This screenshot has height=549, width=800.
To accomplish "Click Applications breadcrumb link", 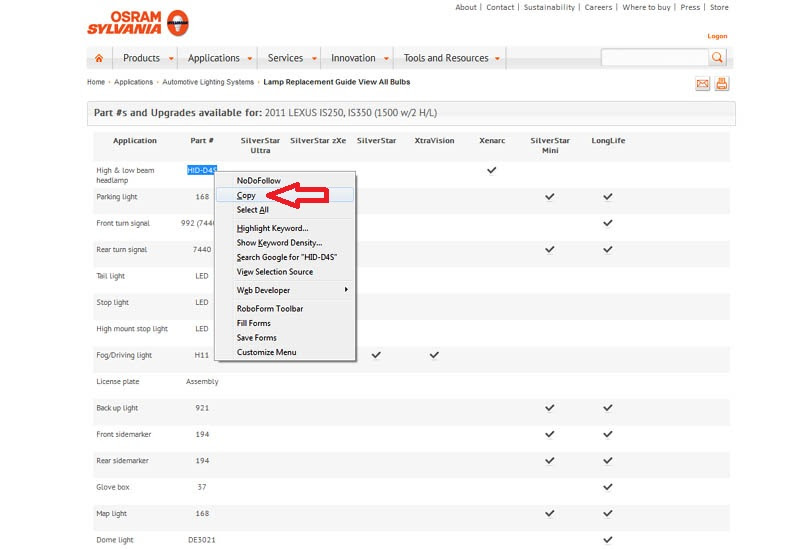I will pyautogui.click(x=133, y=82).
